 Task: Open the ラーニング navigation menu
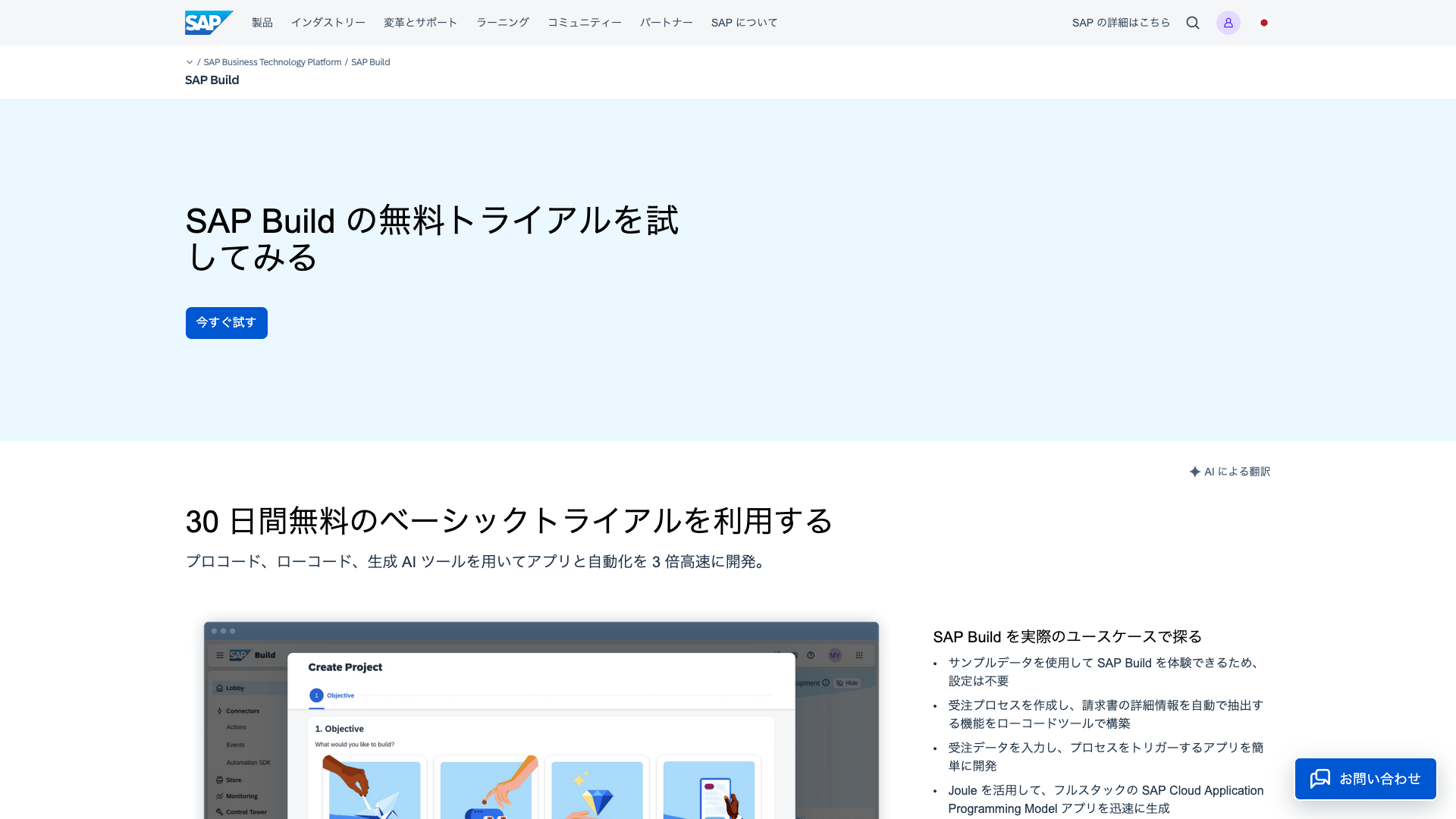click(503, 23)
